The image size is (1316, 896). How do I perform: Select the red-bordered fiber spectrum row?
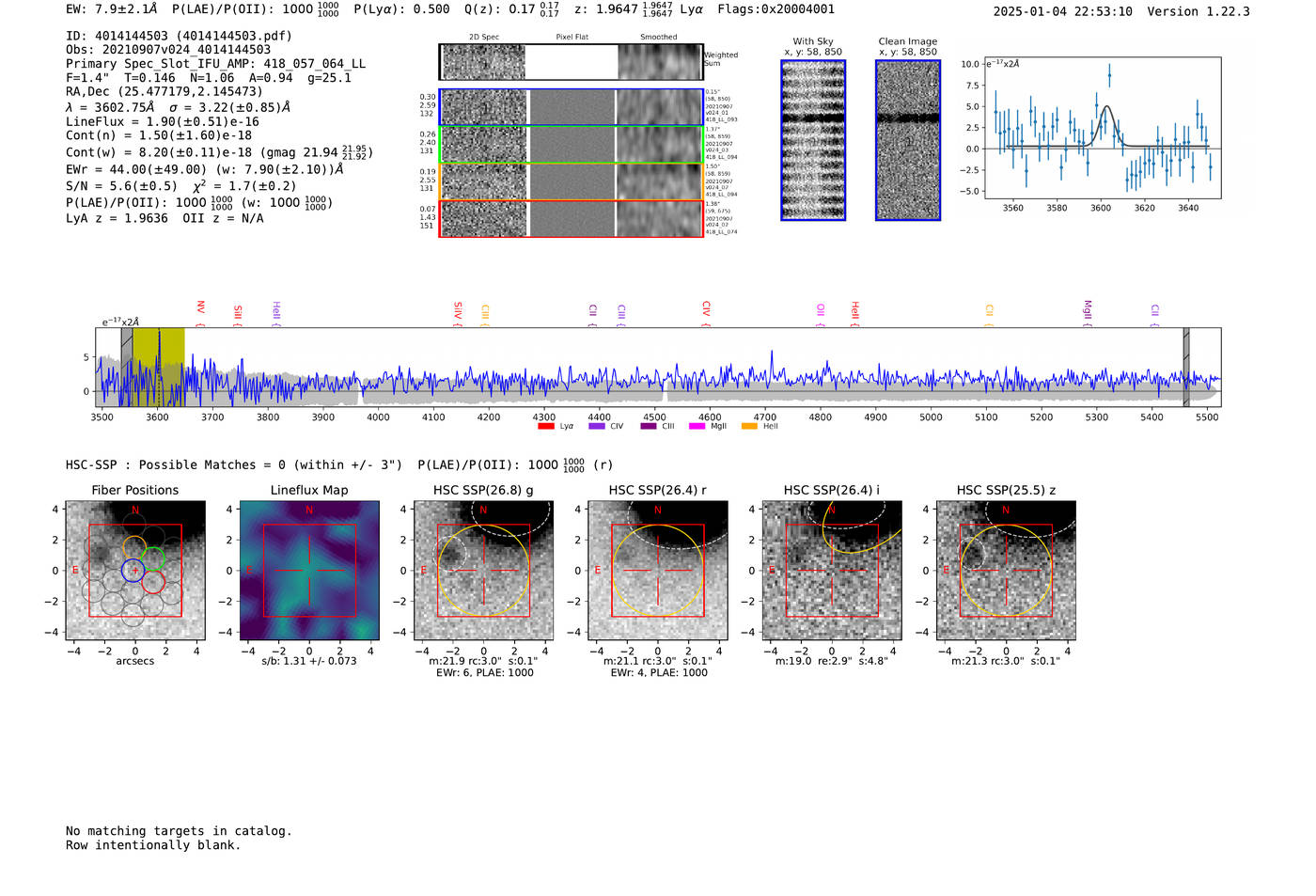571,218
